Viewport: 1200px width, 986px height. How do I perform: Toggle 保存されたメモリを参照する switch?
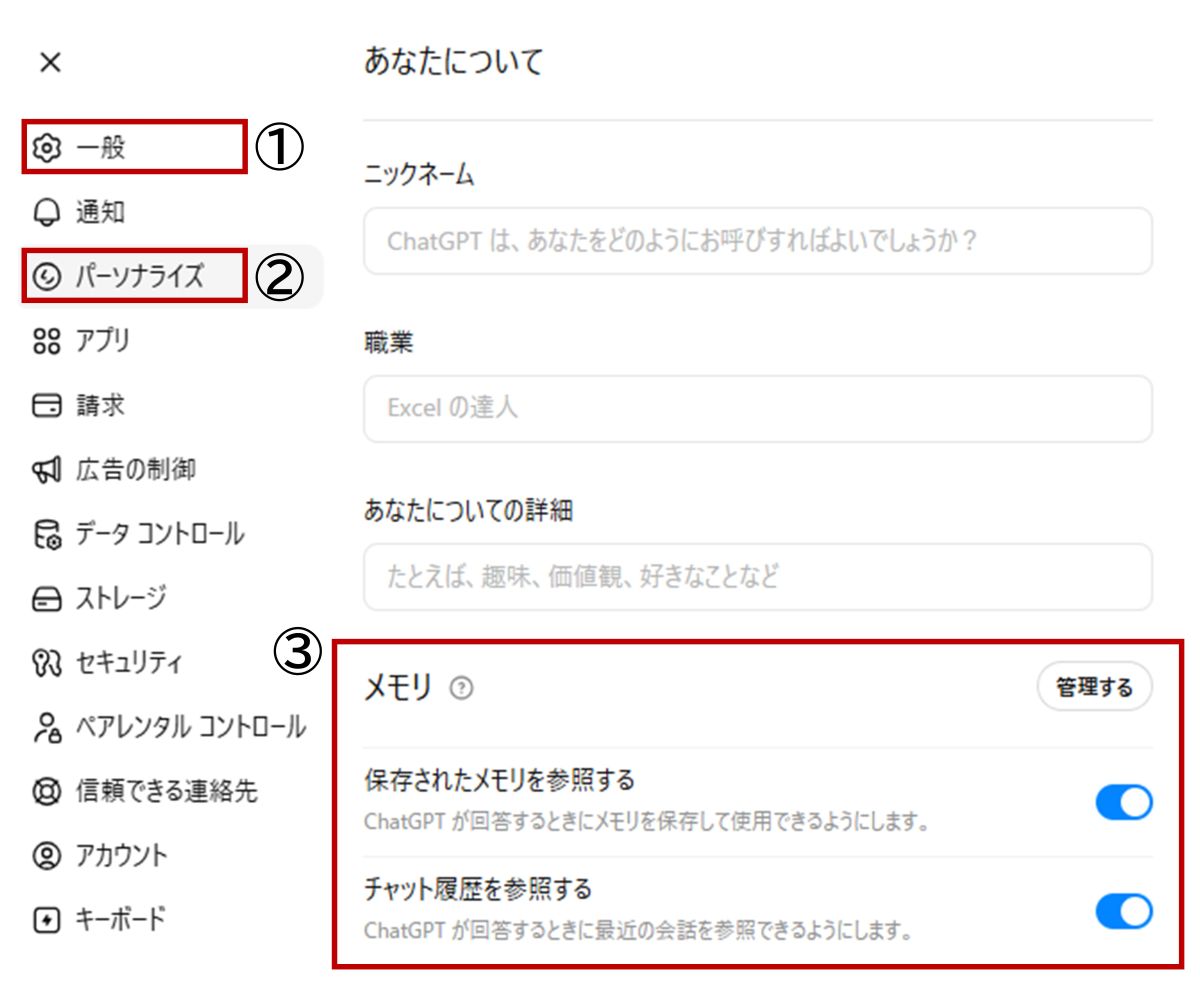tap(1124, 803)
